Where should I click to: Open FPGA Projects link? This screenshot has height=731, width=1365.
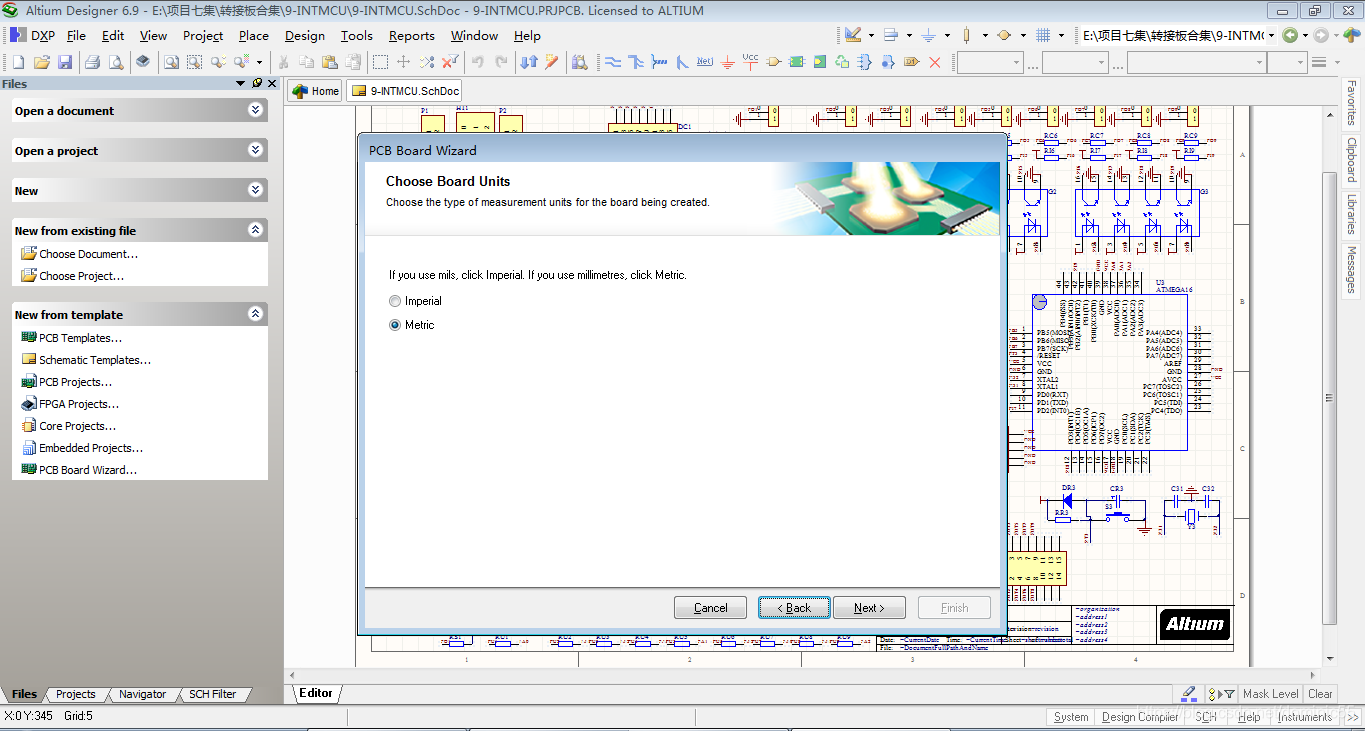click(x=78, y=404)
